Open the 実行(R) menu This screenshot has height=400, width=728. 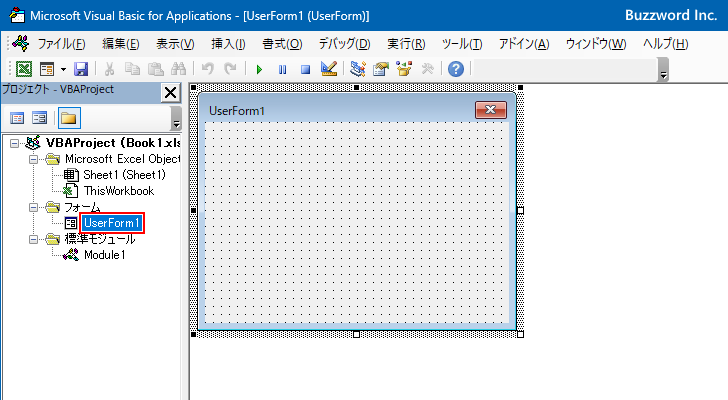406,44
